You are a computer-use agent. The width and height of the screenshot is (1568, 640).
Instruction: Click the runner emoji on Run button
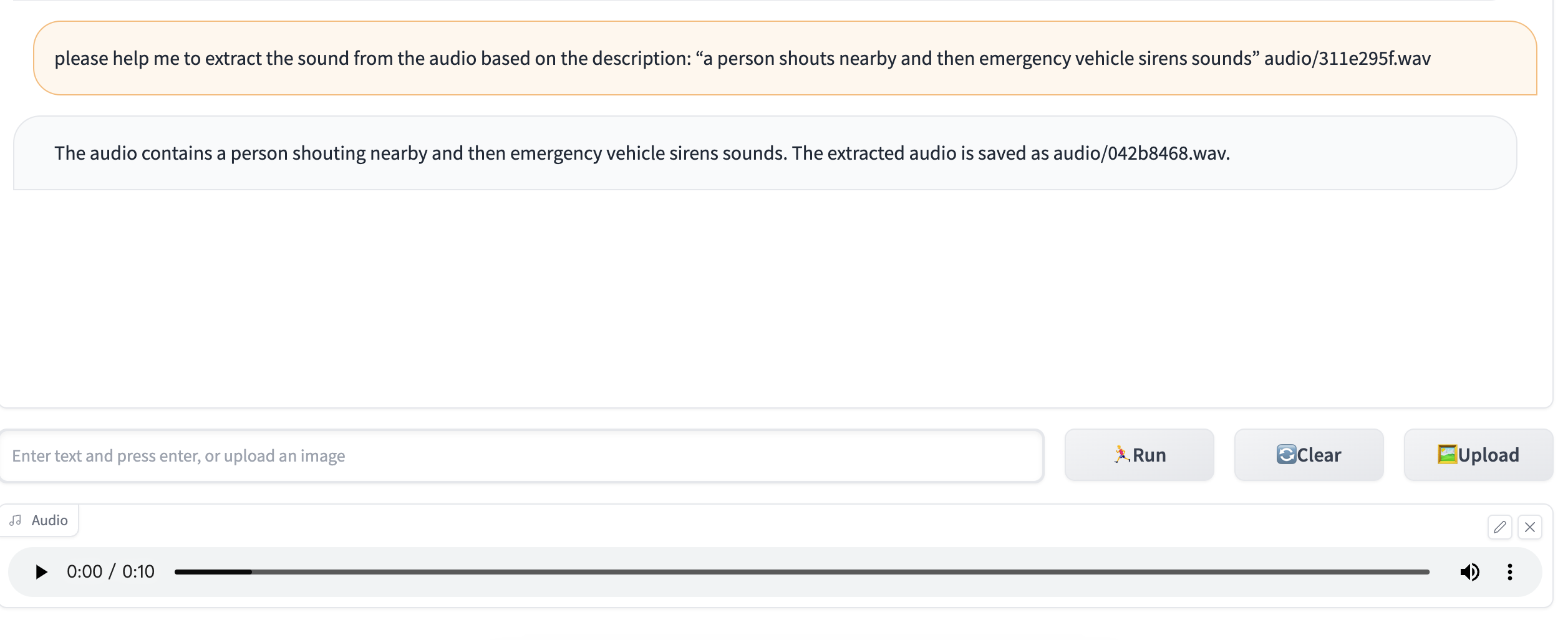coord(1121,455)
